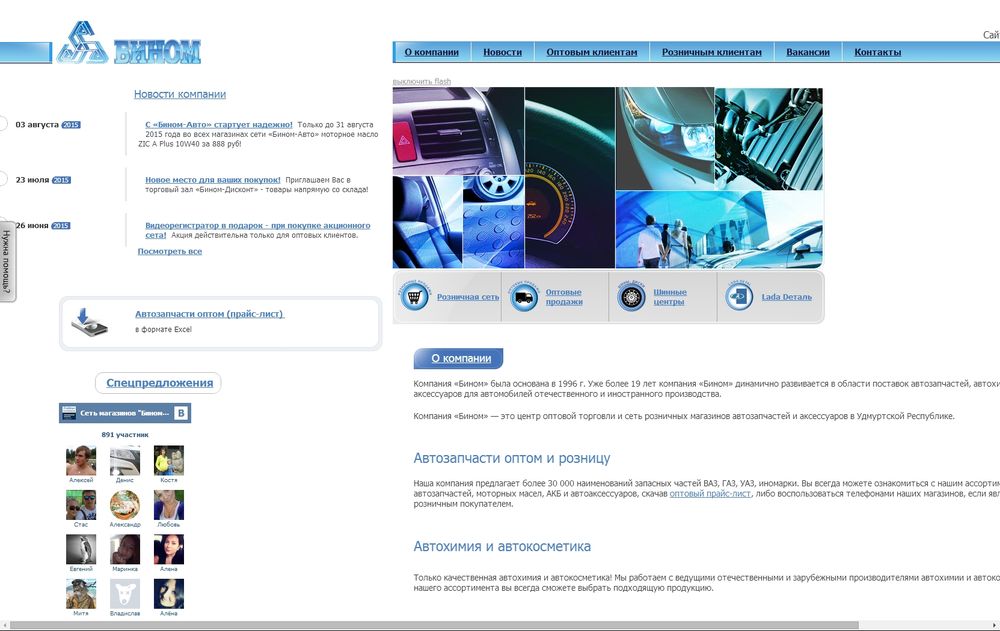The height and width of the screenshot is (631, 1000).
Task: Click выключить flash link
Action: coord(422,82)
